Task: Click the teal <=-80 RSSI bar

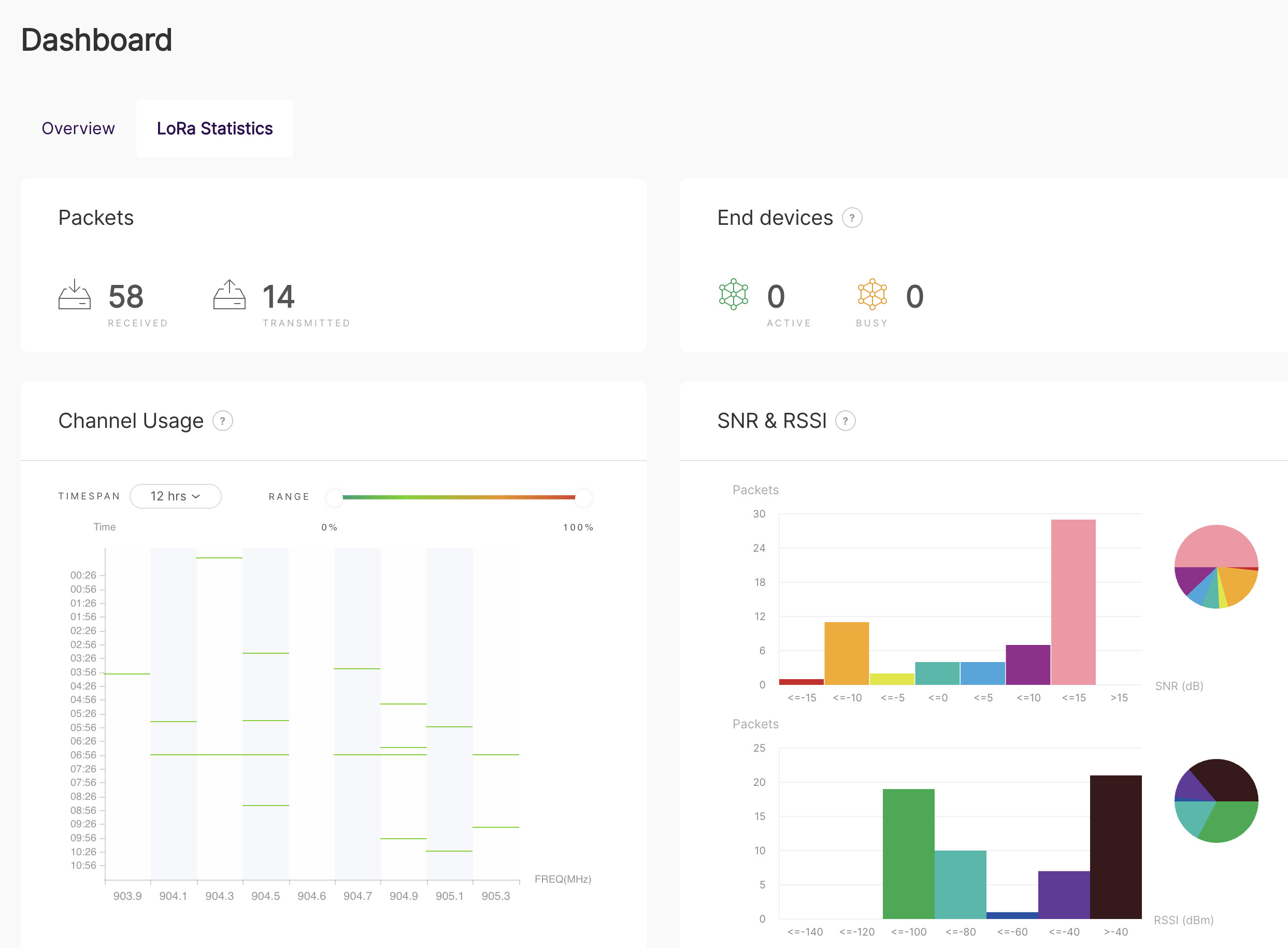Action: (960, 885)
